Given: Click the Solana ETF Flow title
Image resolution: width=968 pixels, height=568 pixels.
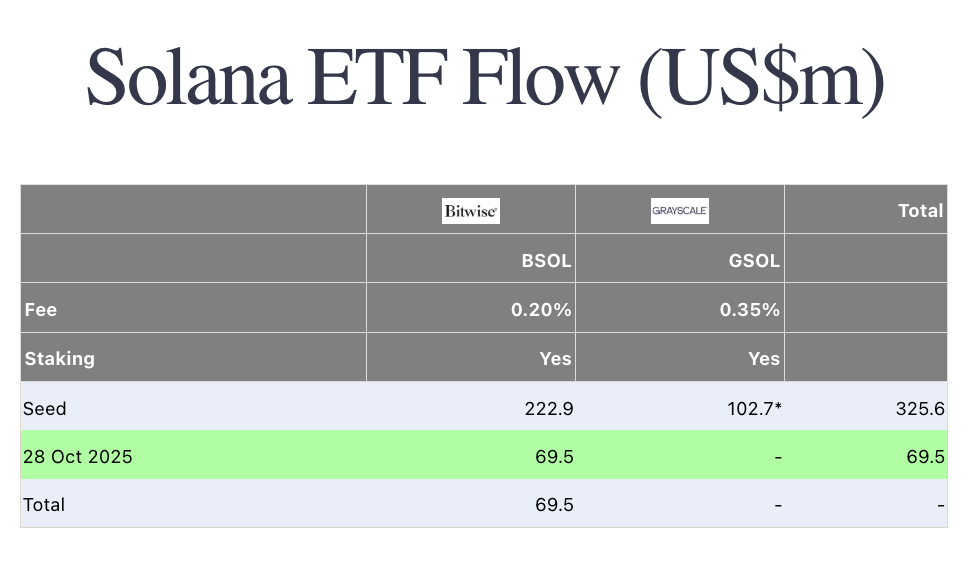Looking at the screenshot, I should 485,76.
